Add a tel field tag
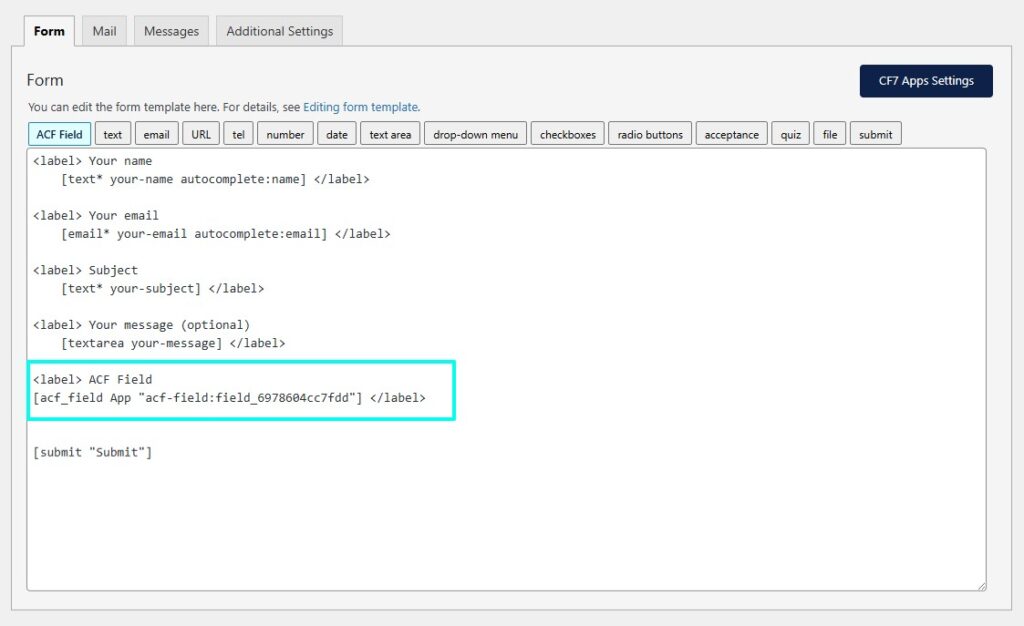The image size is (1024, 626). (237, 134)
